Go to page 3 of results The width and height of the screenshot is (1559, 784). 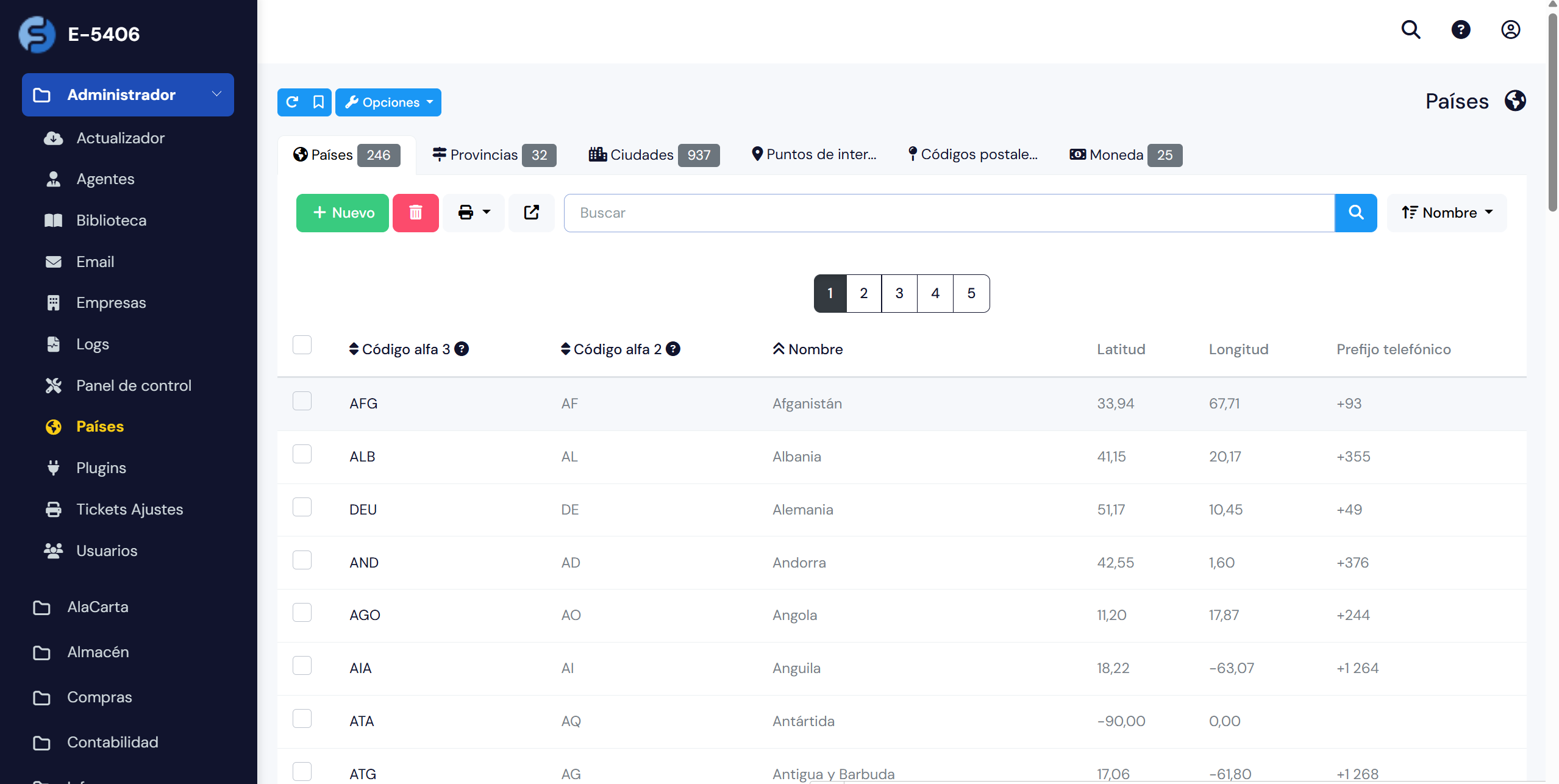[899, 293]
